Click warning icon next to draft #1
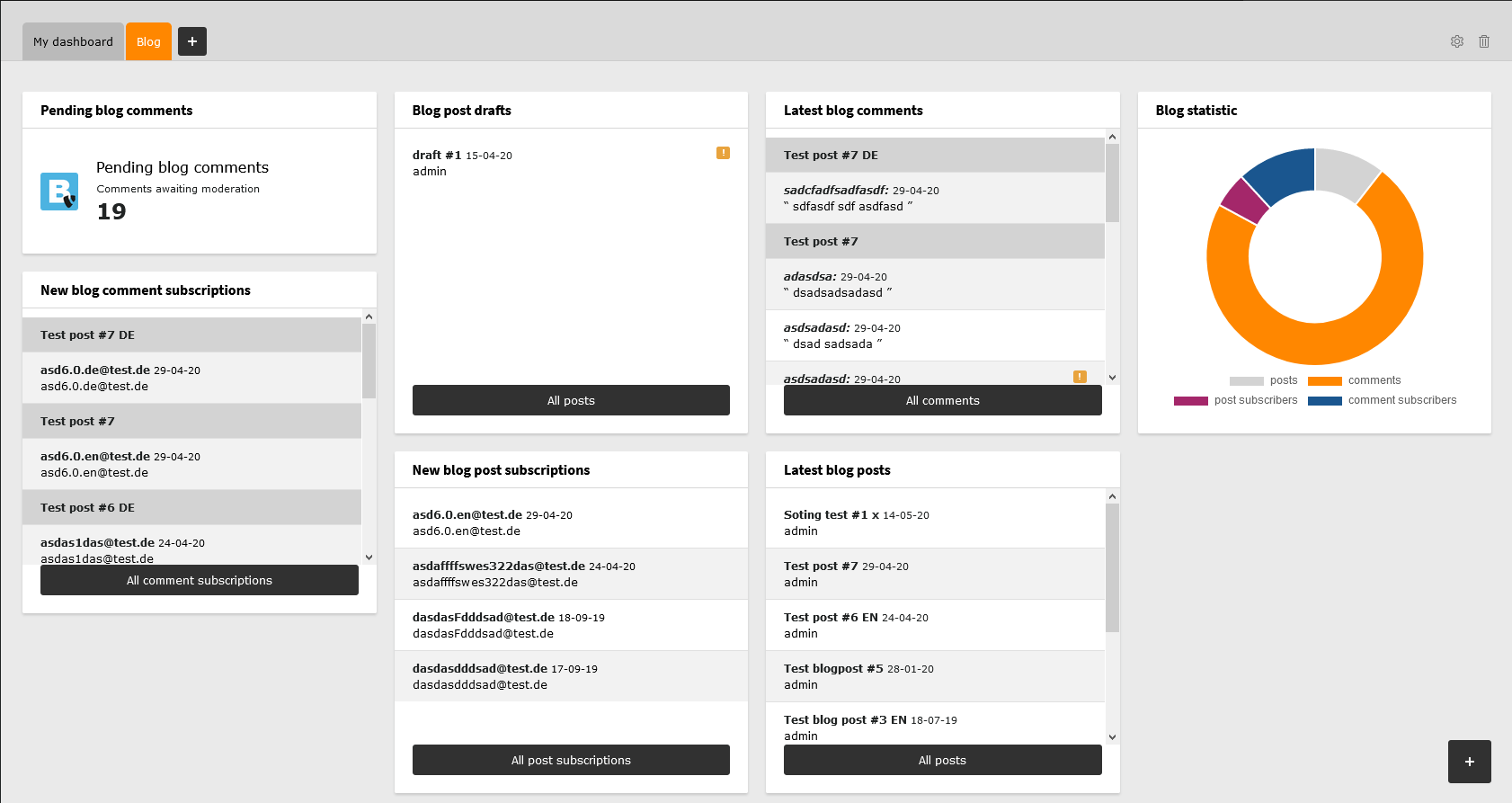 (723, 153)
